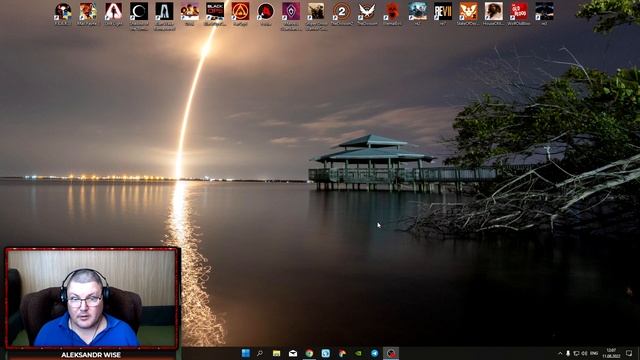Open File Explorer from the taskbar

point(276,353)
